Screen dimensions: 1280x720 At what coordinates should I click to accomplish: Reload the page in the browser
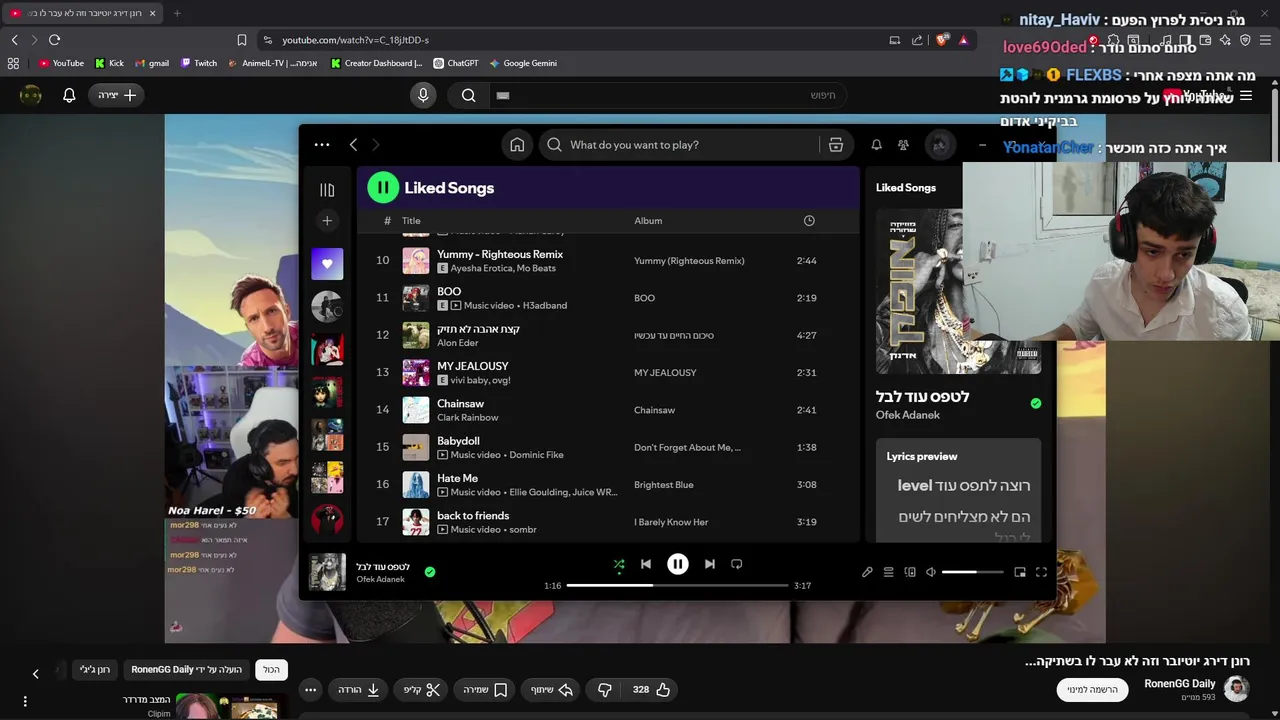[x=54, y=40]
